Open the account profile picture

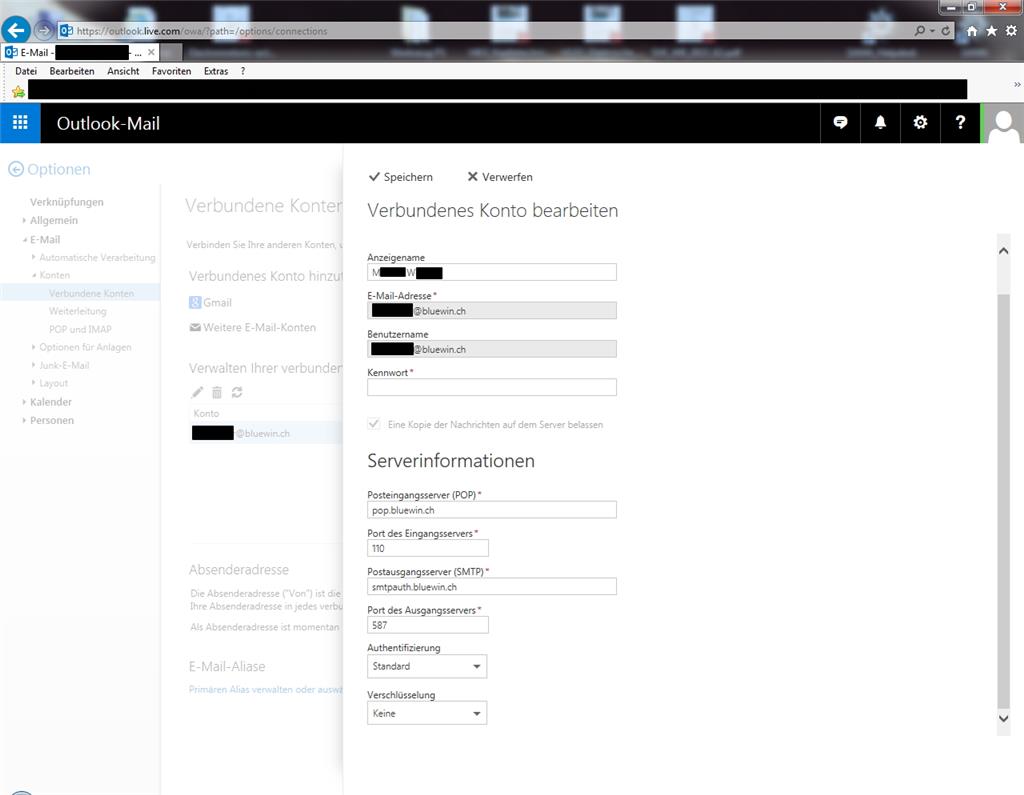(x=1004, y=123)
